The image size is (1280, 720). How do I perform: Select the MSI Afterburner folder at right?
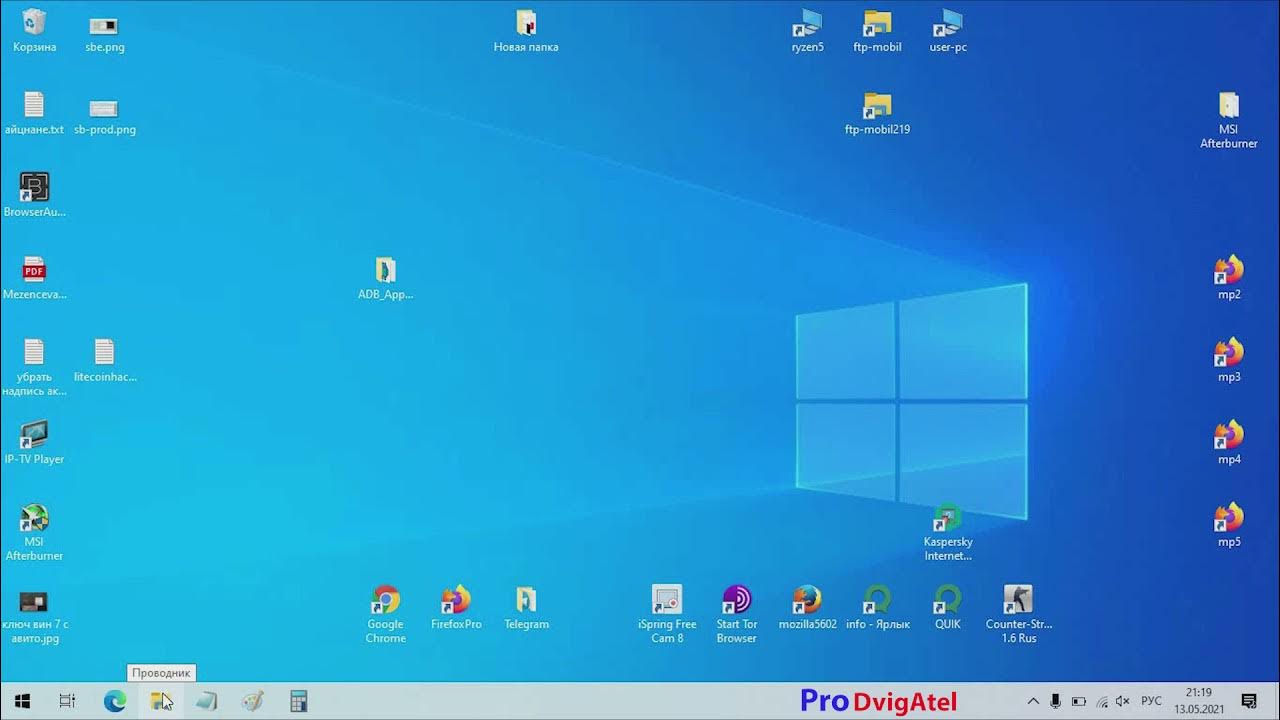(1229, 120)
